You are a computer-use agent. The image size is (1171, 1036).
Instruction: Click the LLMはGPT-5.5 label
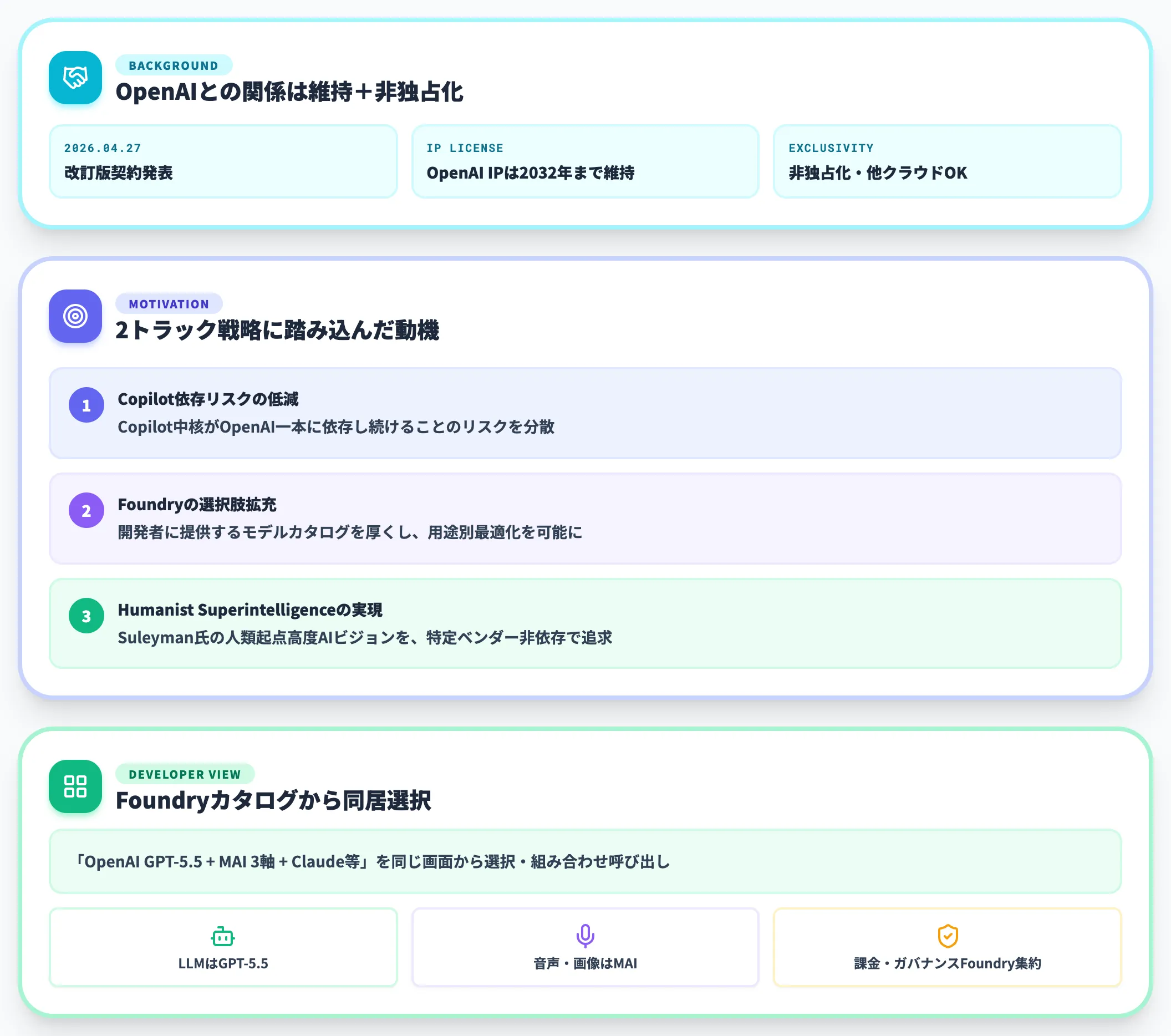coord(223,963)
